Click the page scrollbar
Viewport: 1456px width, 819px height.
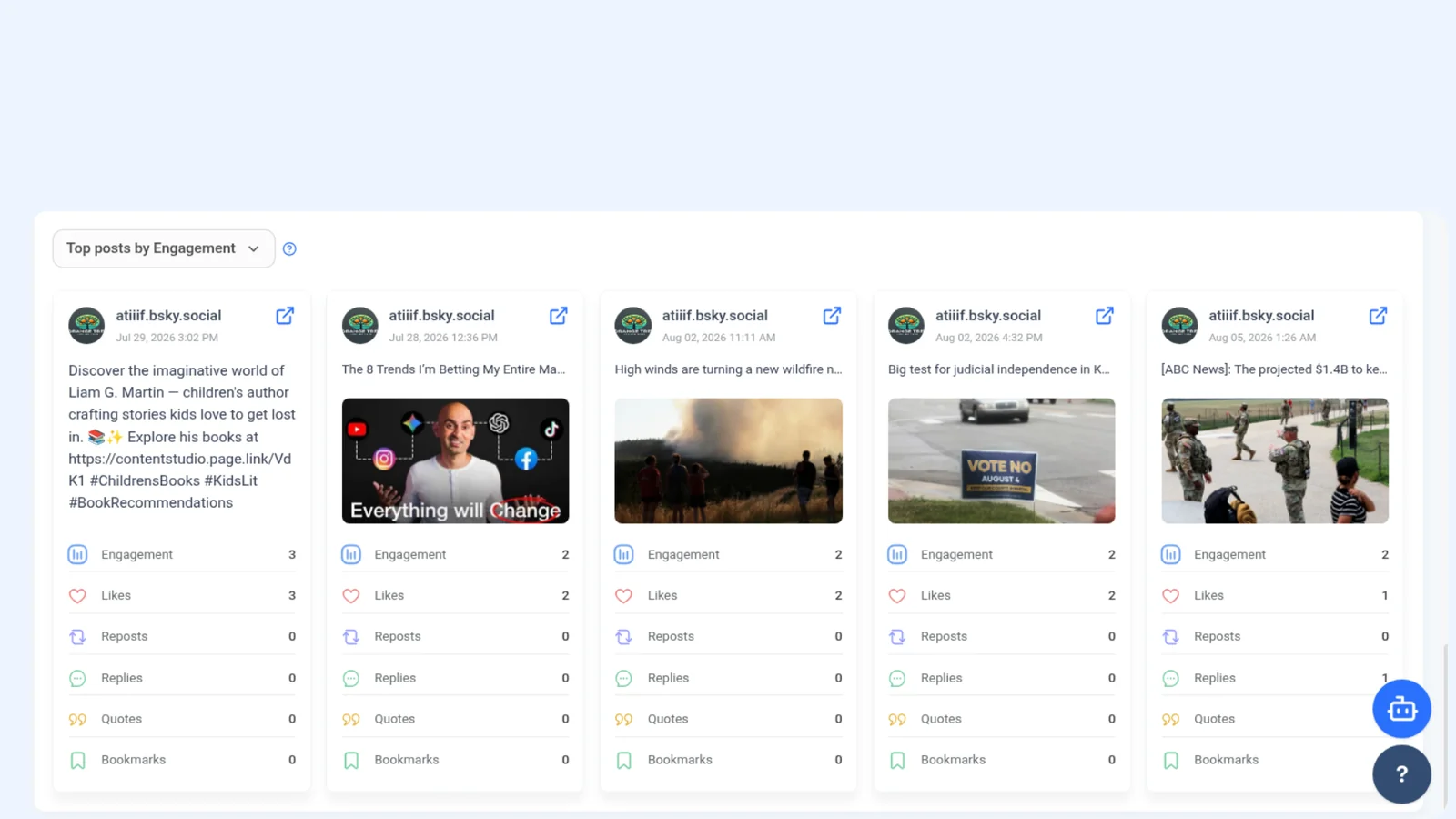click(x=1445, y=726)
